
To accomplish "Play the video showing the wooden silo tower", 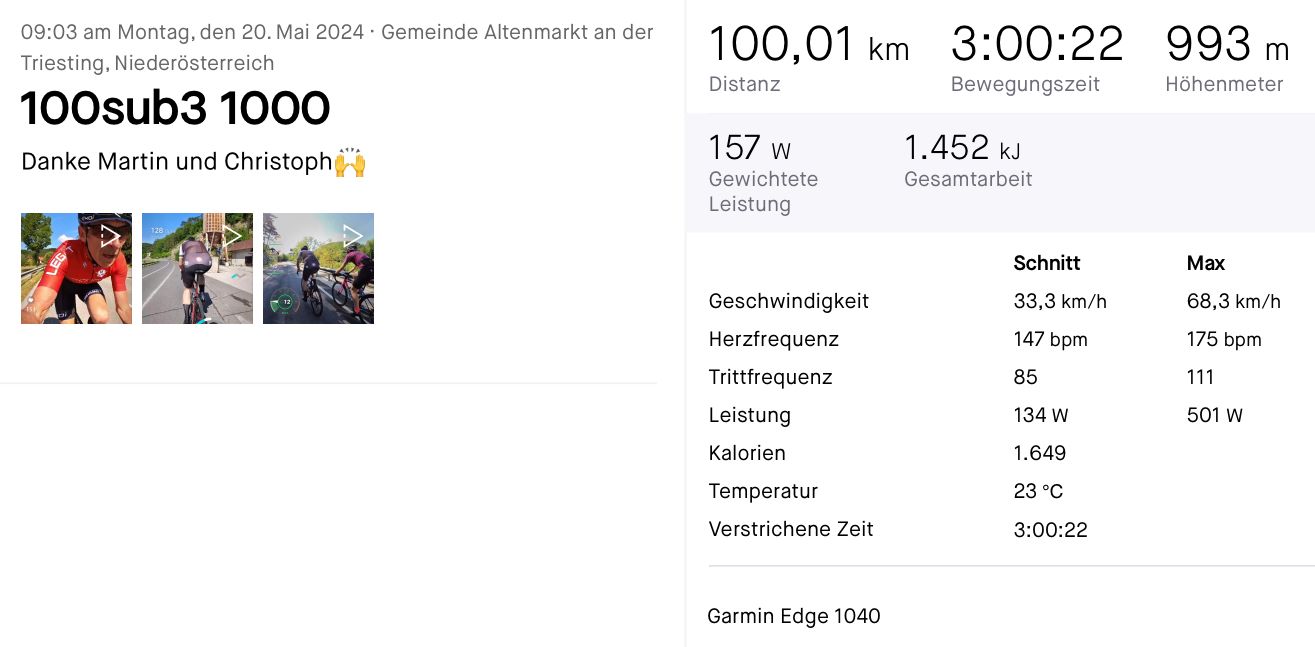I will [x=197, y=268].
